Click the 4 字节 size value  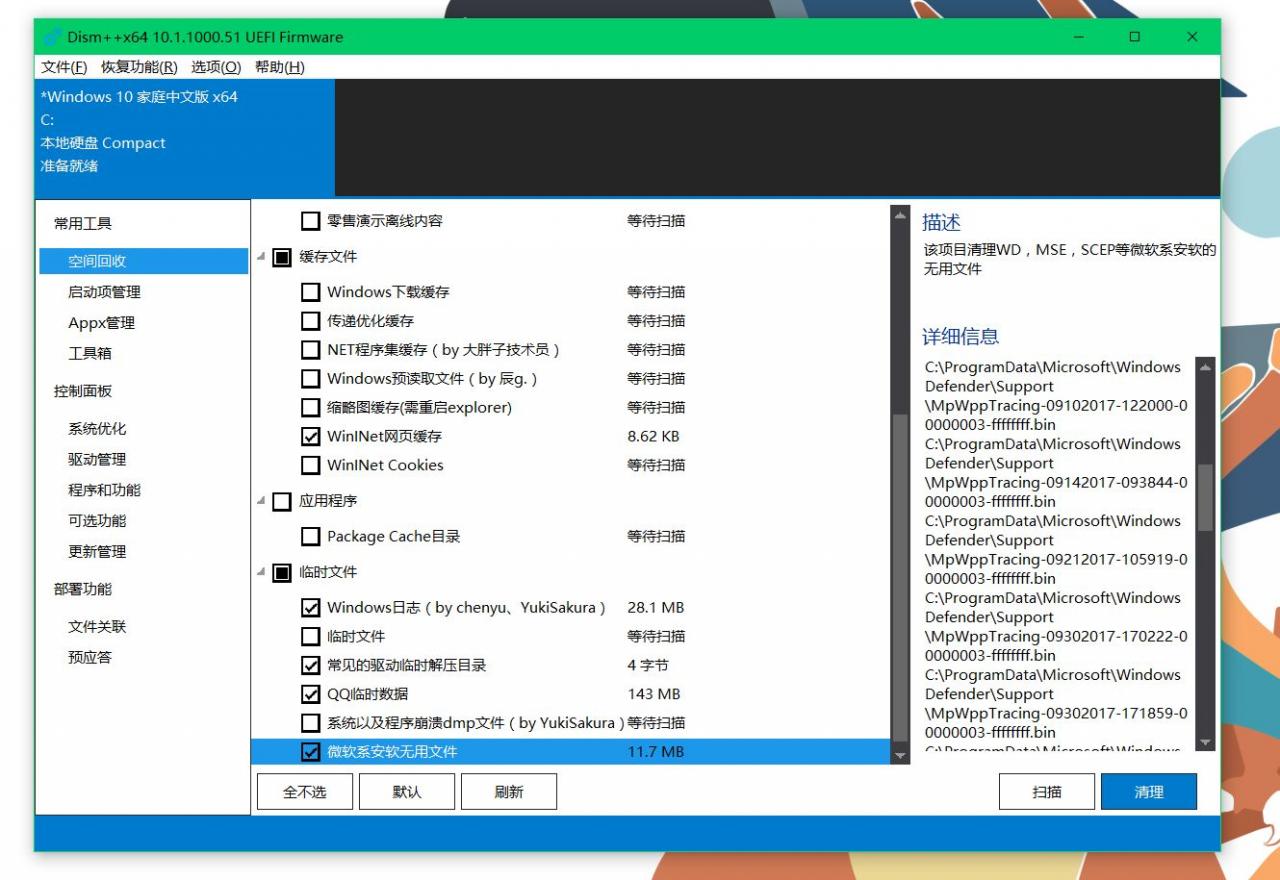coord(648,665)
